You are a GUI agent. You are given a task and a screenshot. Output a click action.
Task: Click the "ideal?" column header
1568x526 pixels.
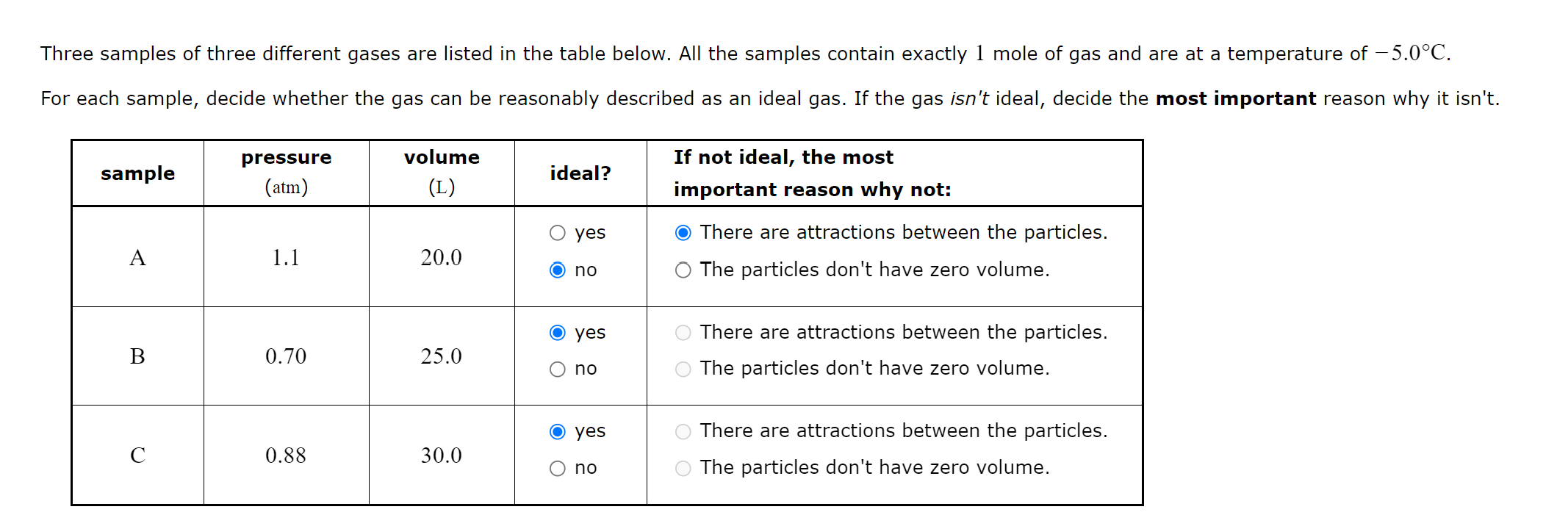pos(580,173)
